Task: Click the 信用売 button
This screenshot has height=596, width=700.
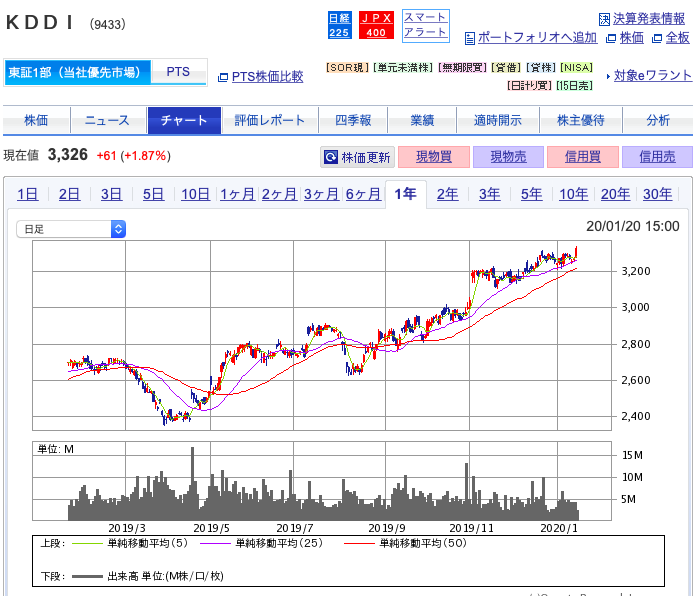Action: point(657,157)
